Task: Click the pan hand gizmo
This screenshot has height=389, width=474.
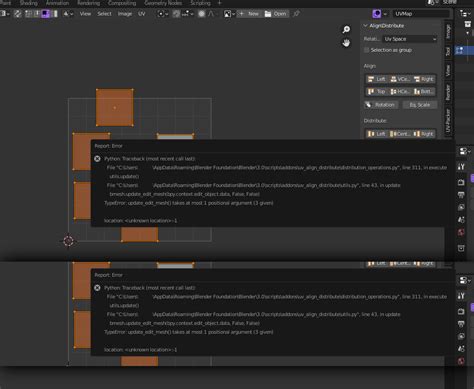Action: click(346, 43)
